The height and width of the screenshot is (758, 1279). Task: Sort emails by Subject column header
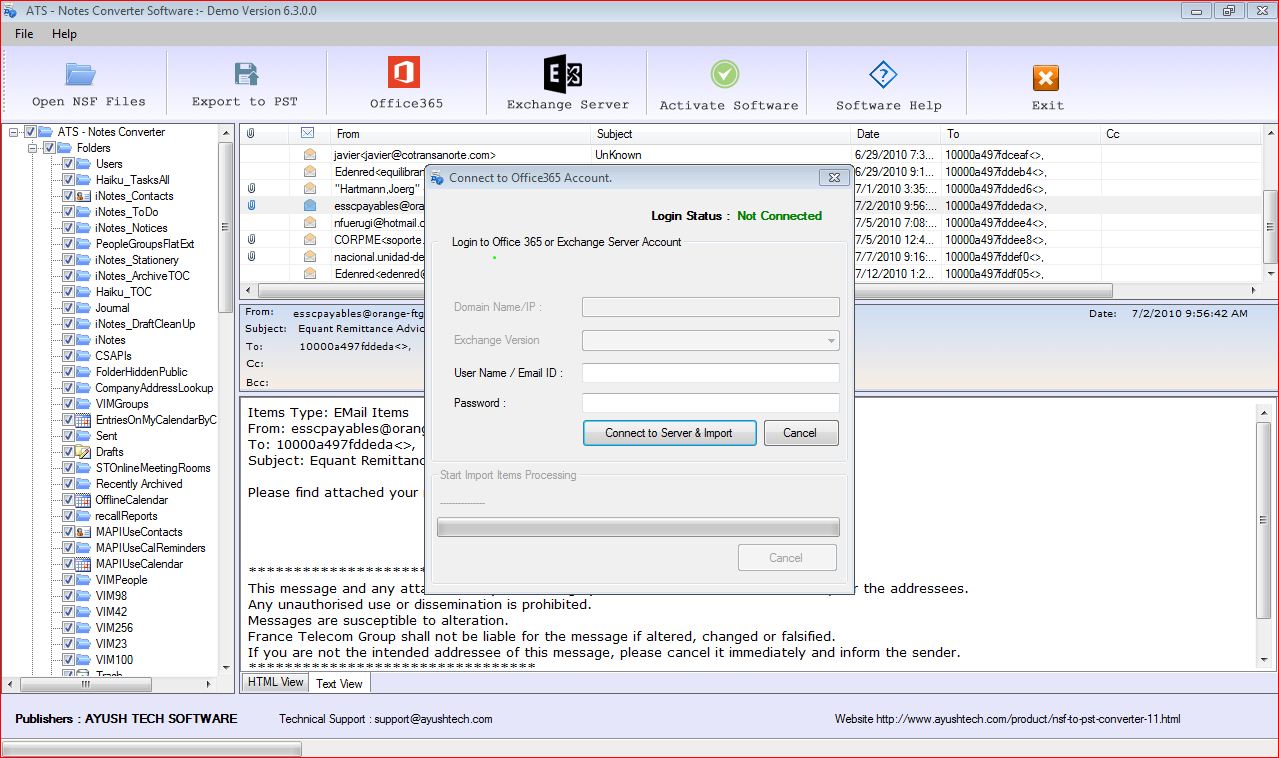coord(720,133)
